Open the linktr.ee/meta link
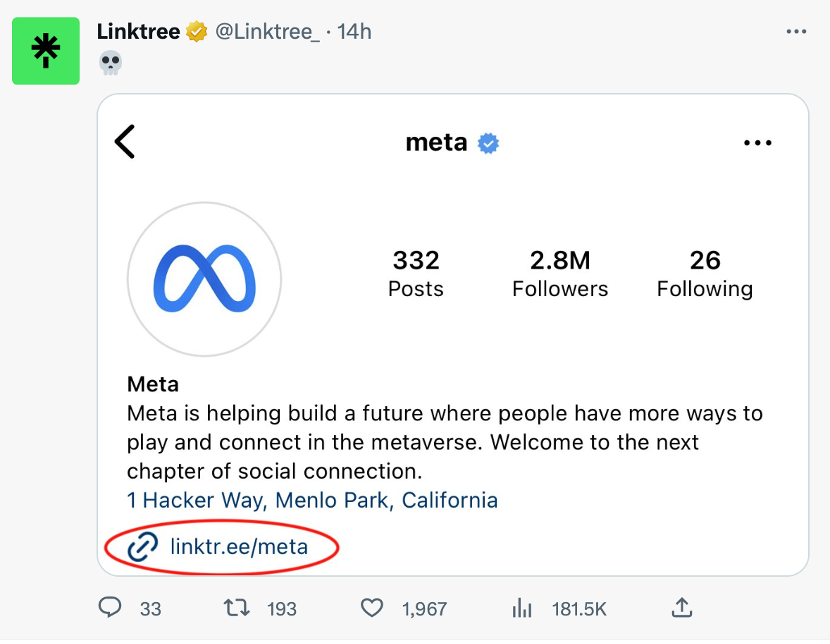The width and height of the screenshot is (830, 644). pyautogui.click(x=239, y=547)
